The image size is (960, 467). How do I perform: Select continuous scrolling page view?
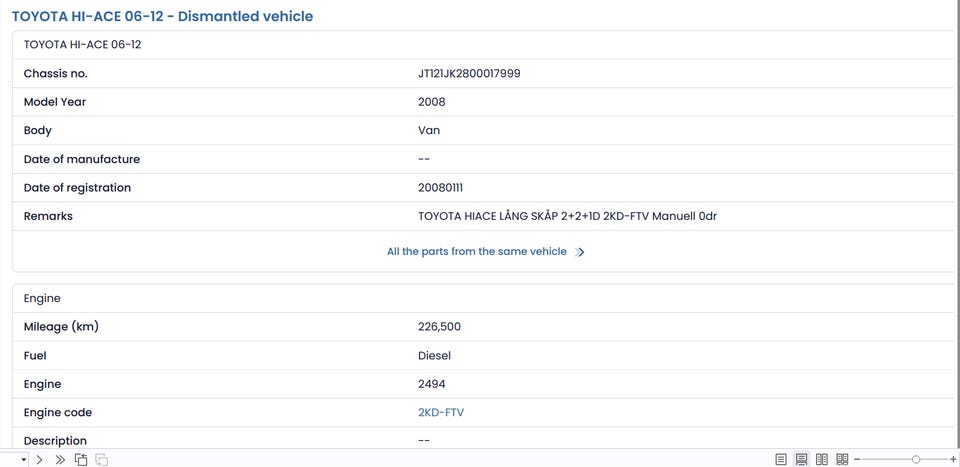[x=801, y=460]
